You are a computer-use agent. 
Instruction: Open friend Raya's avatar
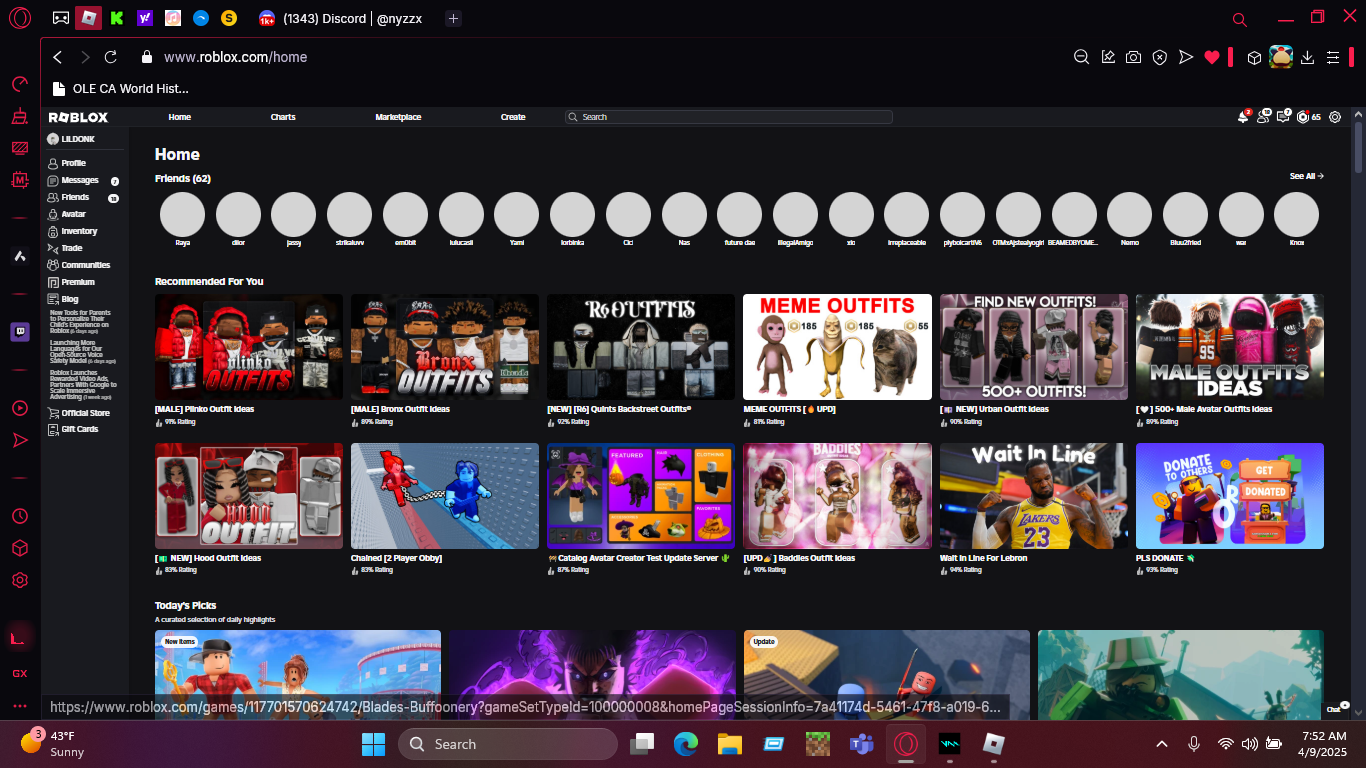[182, 214]
